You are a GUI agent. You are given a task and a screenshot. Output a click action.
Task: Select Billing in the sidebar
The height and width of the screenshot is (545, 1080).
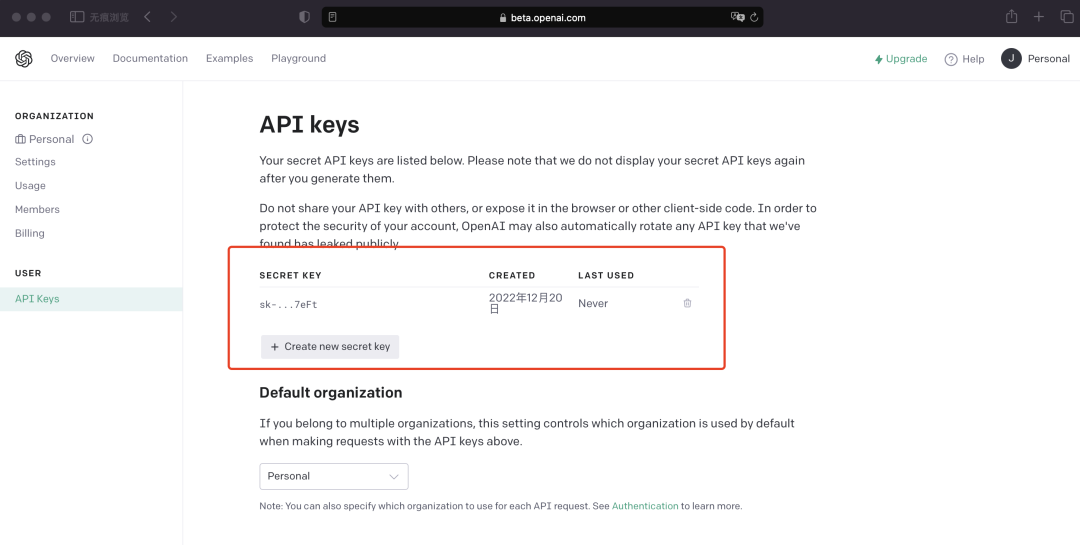pyautogui.click(x=30, y=234)
